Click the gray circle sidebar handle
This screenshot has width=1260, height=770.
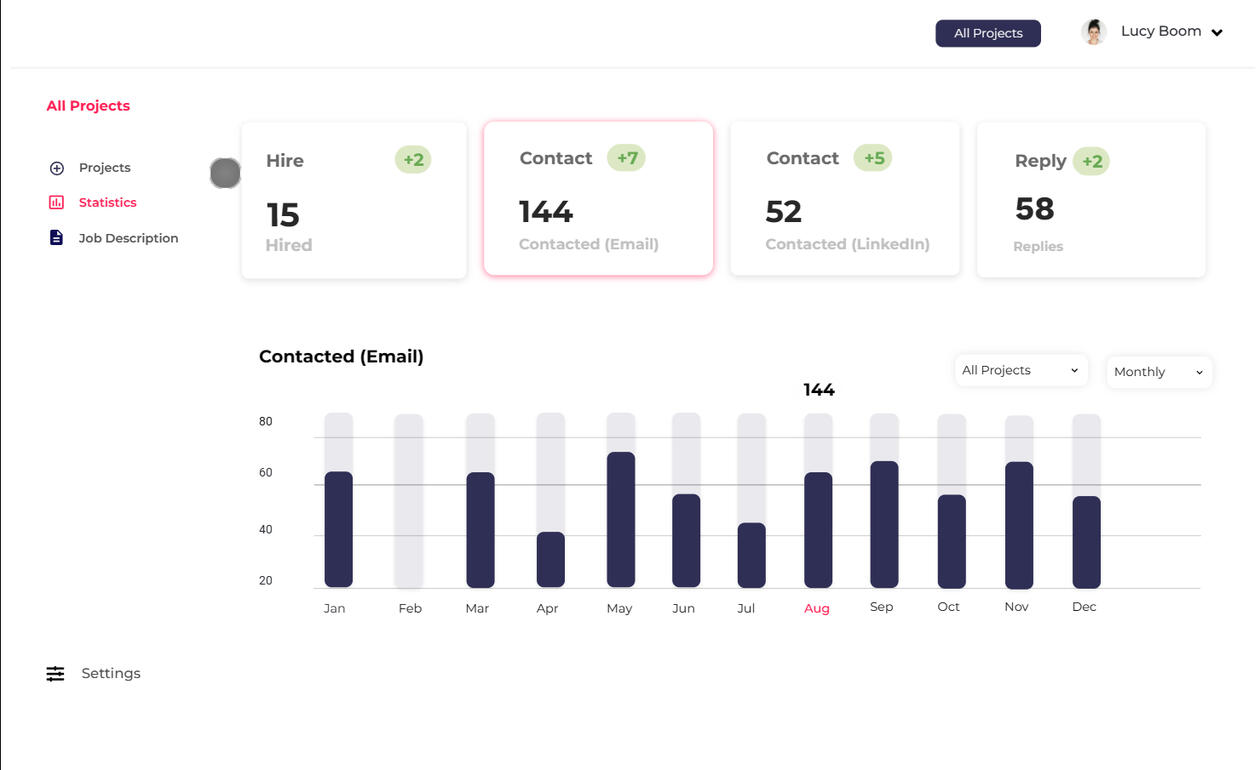(x=225, y=173)
